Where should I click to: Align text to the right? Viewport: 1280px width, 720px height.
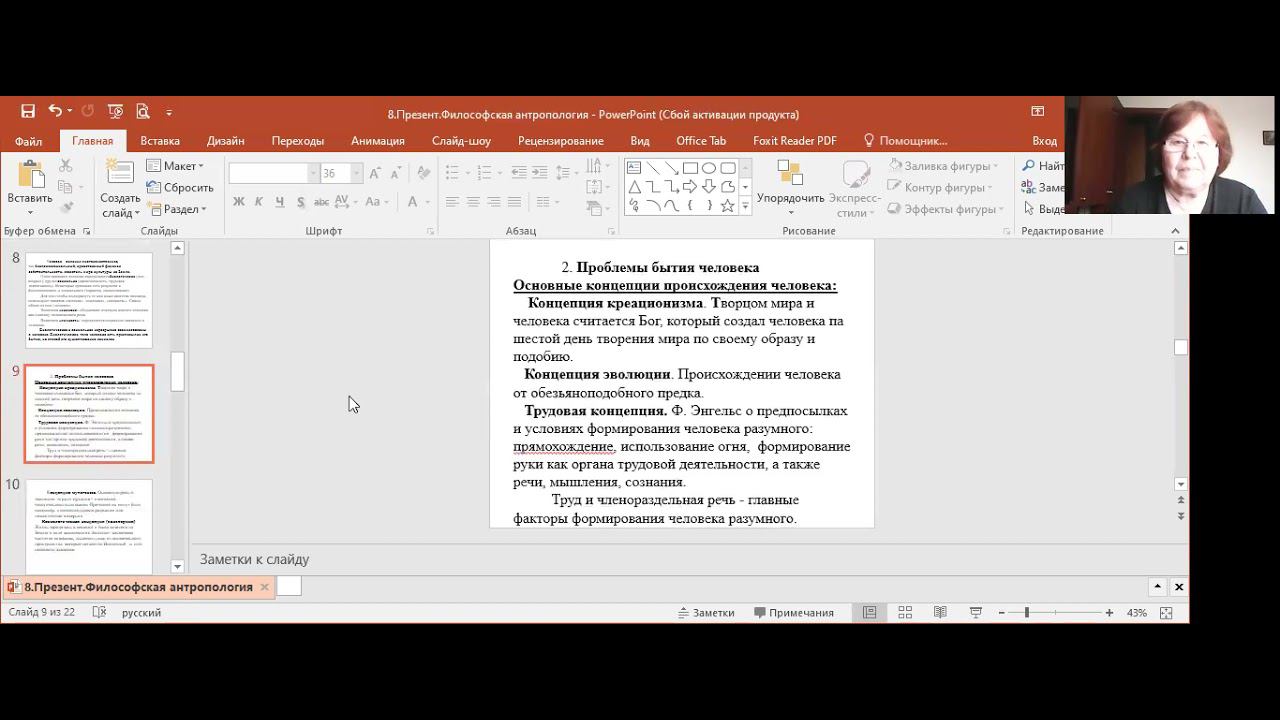click(494, 201)
